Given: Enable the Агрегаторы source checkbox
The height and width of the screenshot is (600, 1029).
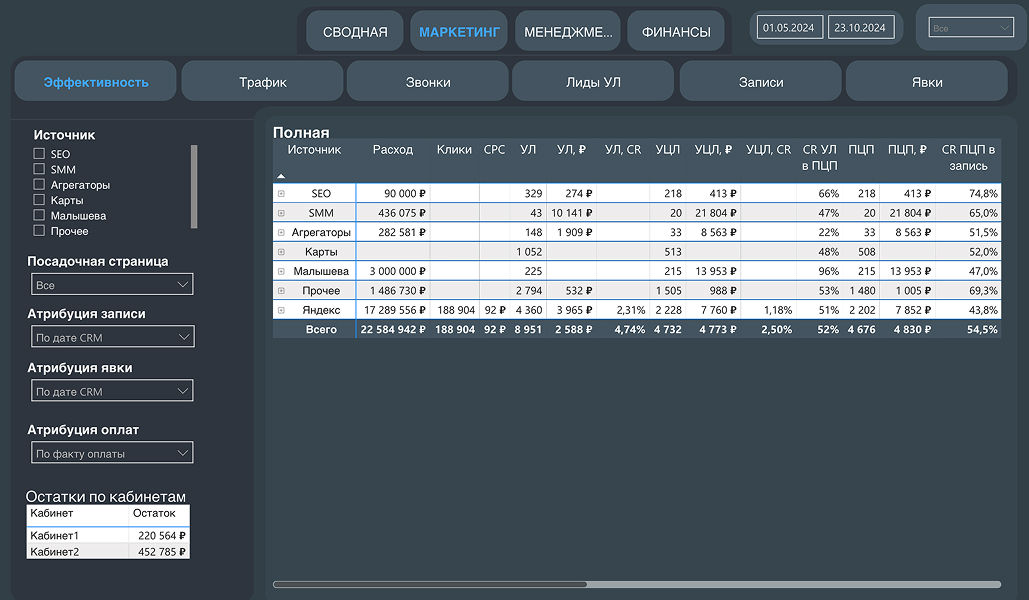Looking at the screenshot, I should pos(39,185).
